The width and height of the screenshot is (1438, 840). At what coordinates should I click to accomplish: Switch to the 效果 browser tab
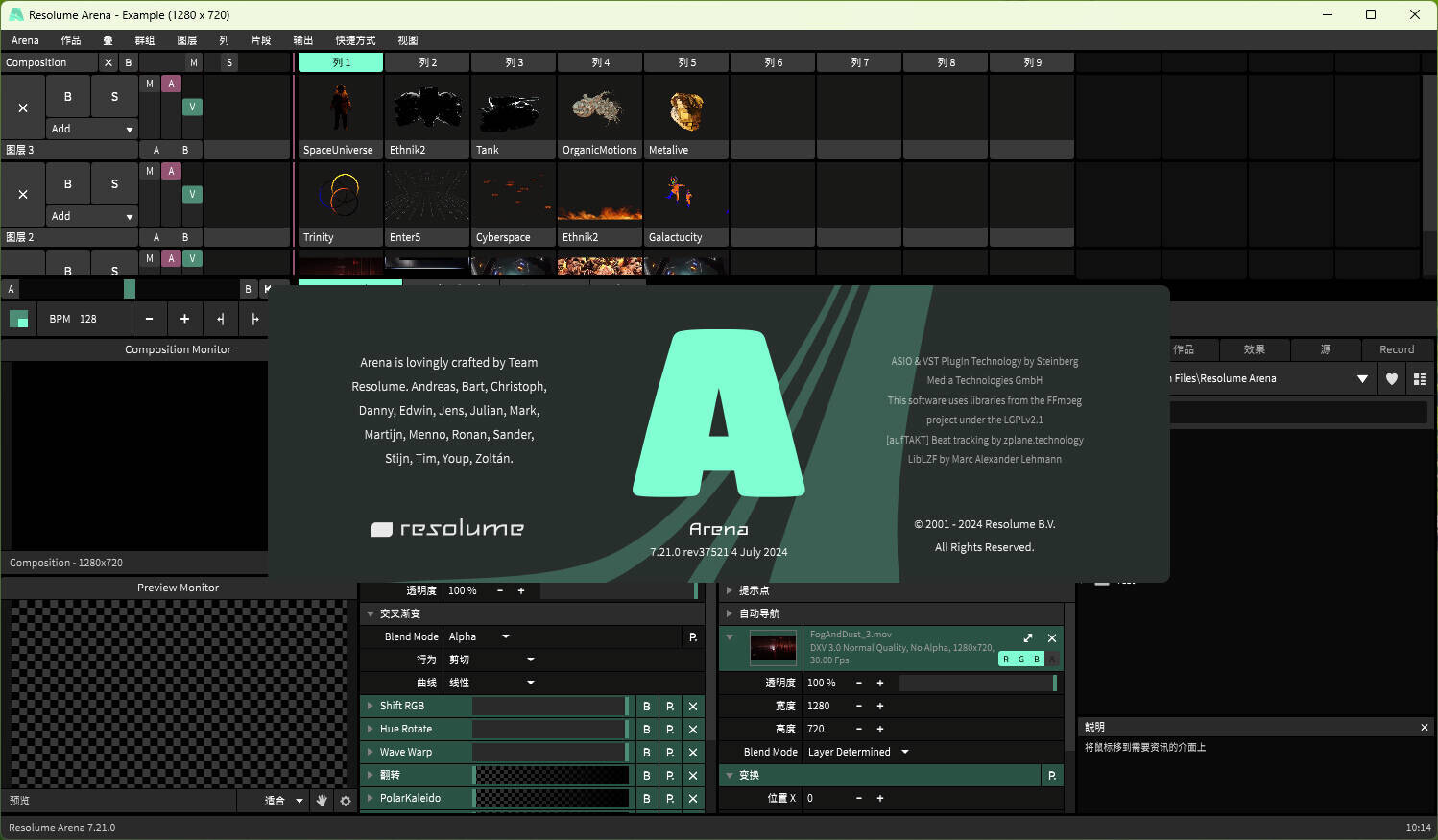(x=1254, y=349)
